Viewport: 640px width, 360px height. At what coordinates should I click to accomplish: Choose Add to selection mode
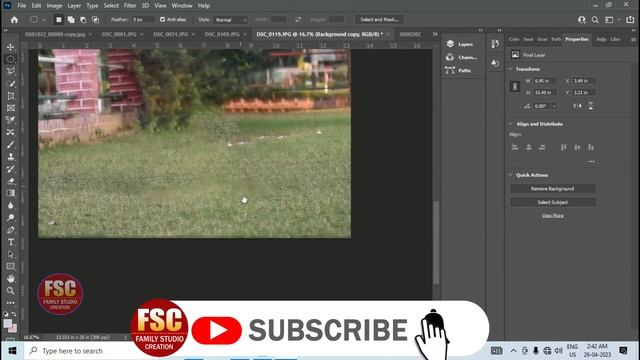[x=71, y=20]
